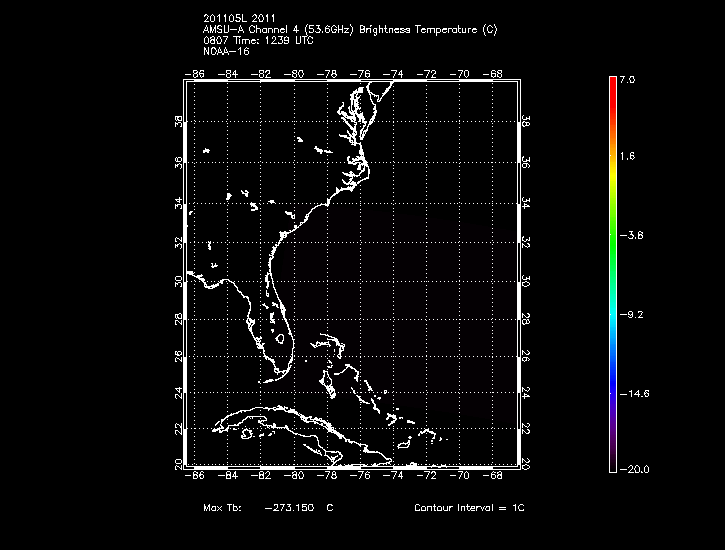The width and height of the screenshot is (725, 550).
Task: Click the AMSU-A Channel 4 title text
Action: click(349, 30)
